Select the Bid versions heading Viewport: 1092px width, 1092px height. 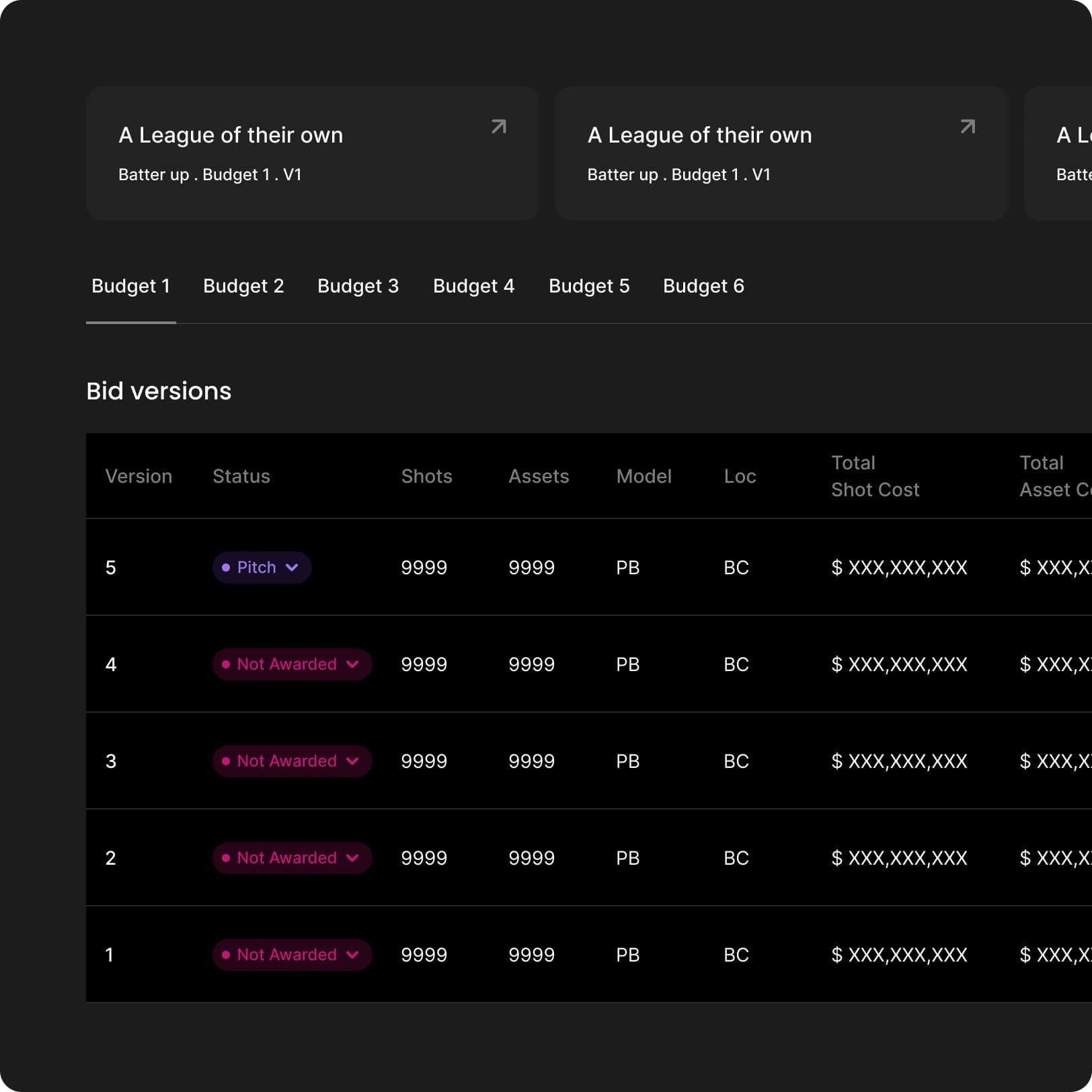[x=159, y=391]
